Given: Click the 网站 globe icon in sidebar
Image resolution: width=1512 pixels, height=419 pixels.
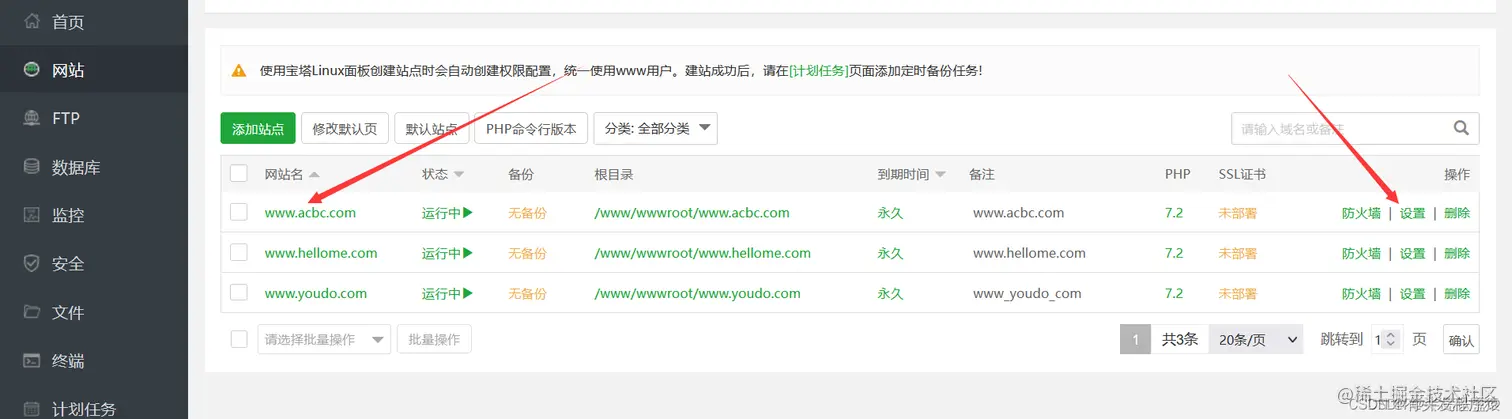Looking at the screenshot, I should coord(32,70).
